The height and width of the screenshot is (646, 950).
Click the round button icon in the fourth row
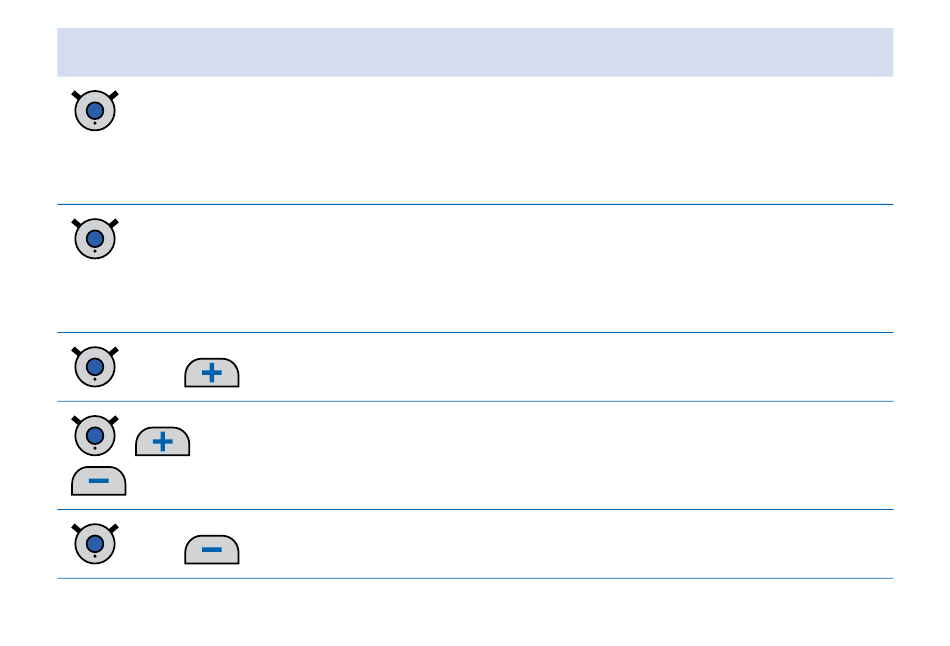(x=95, y=435)
